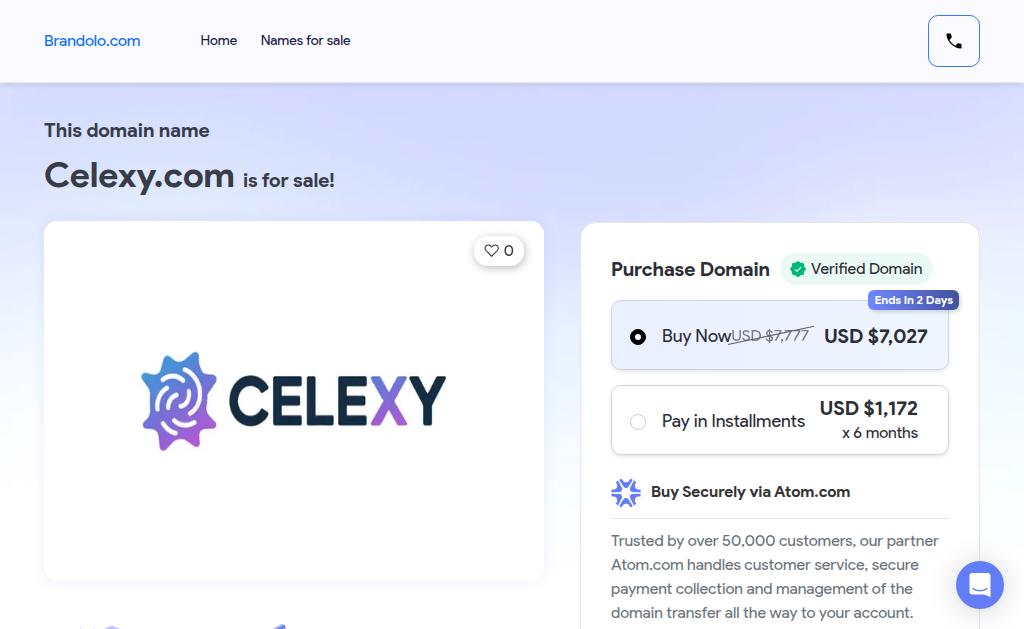Select Pay in Installments radio option

tap(638, 422)
